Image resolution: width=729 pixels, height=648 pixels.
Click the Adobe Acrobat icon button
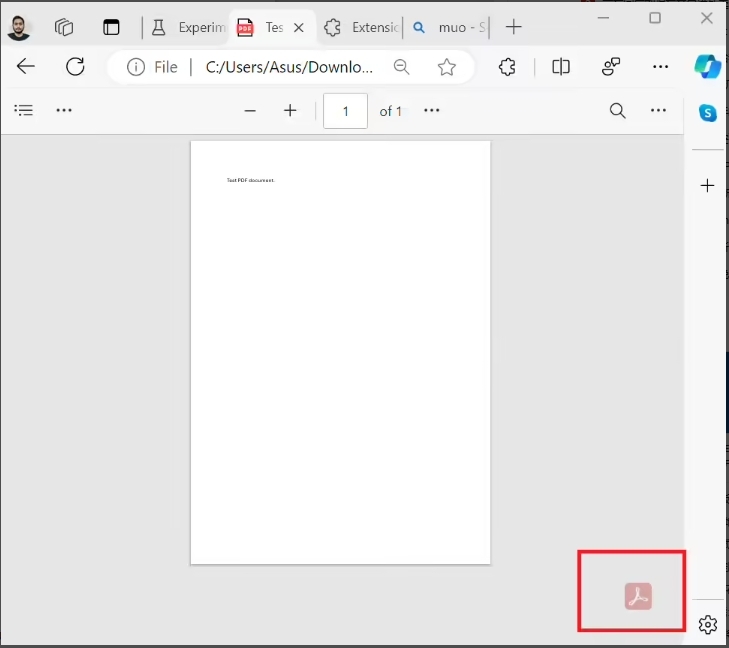[638, 596]
